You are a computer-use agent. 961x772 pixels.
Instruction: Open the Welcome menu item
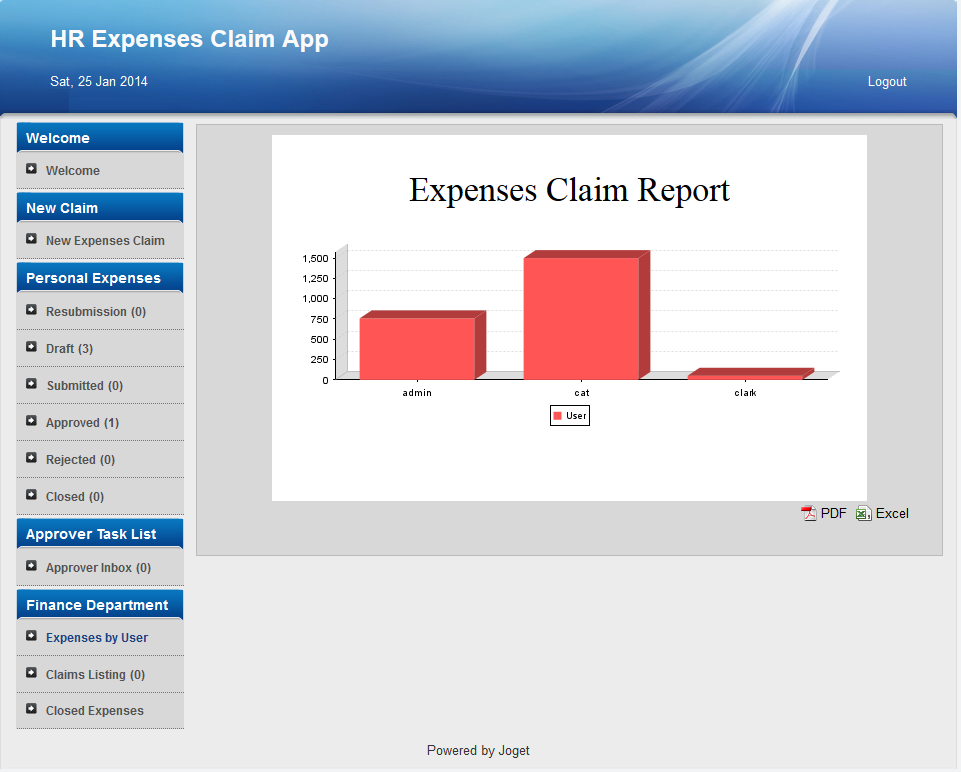[x=72, y=171]
